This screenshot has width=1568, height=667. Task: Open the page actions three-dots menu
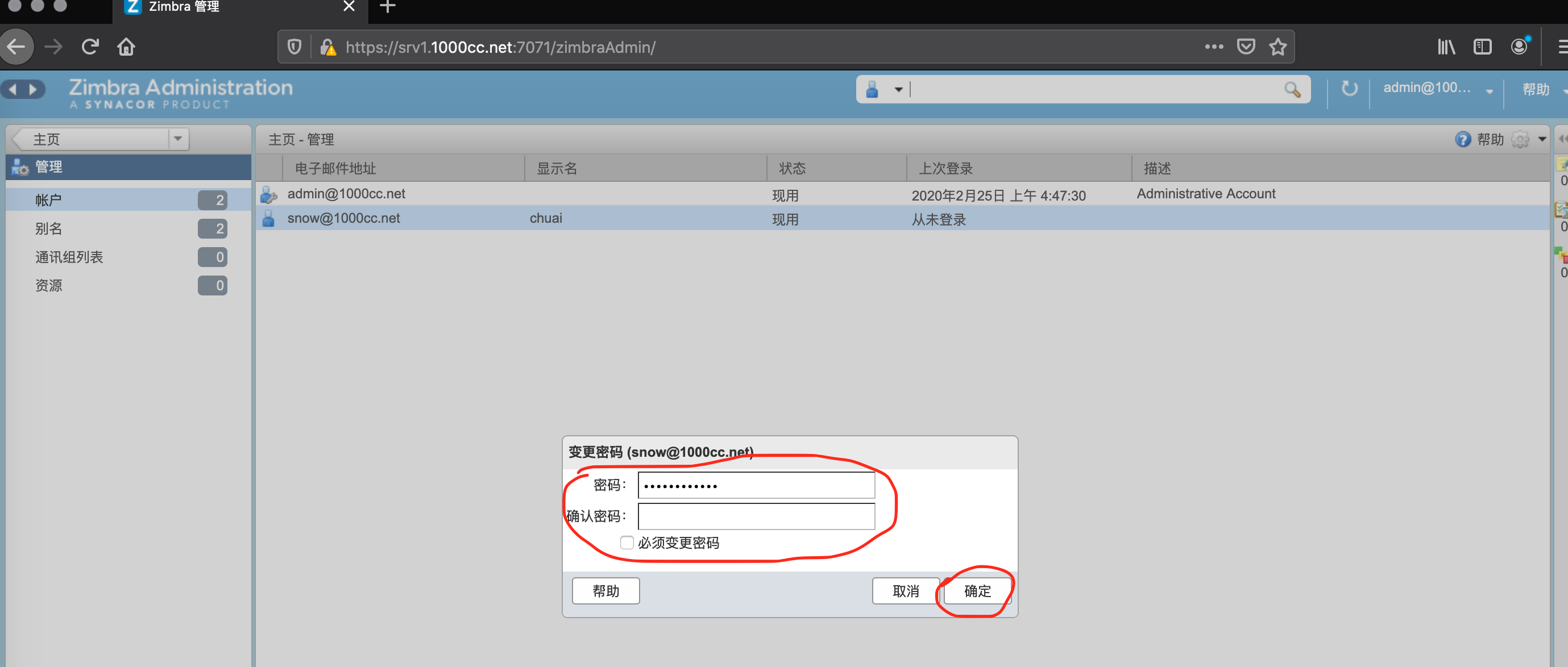pyautogui.click(x=1214, y=47)
